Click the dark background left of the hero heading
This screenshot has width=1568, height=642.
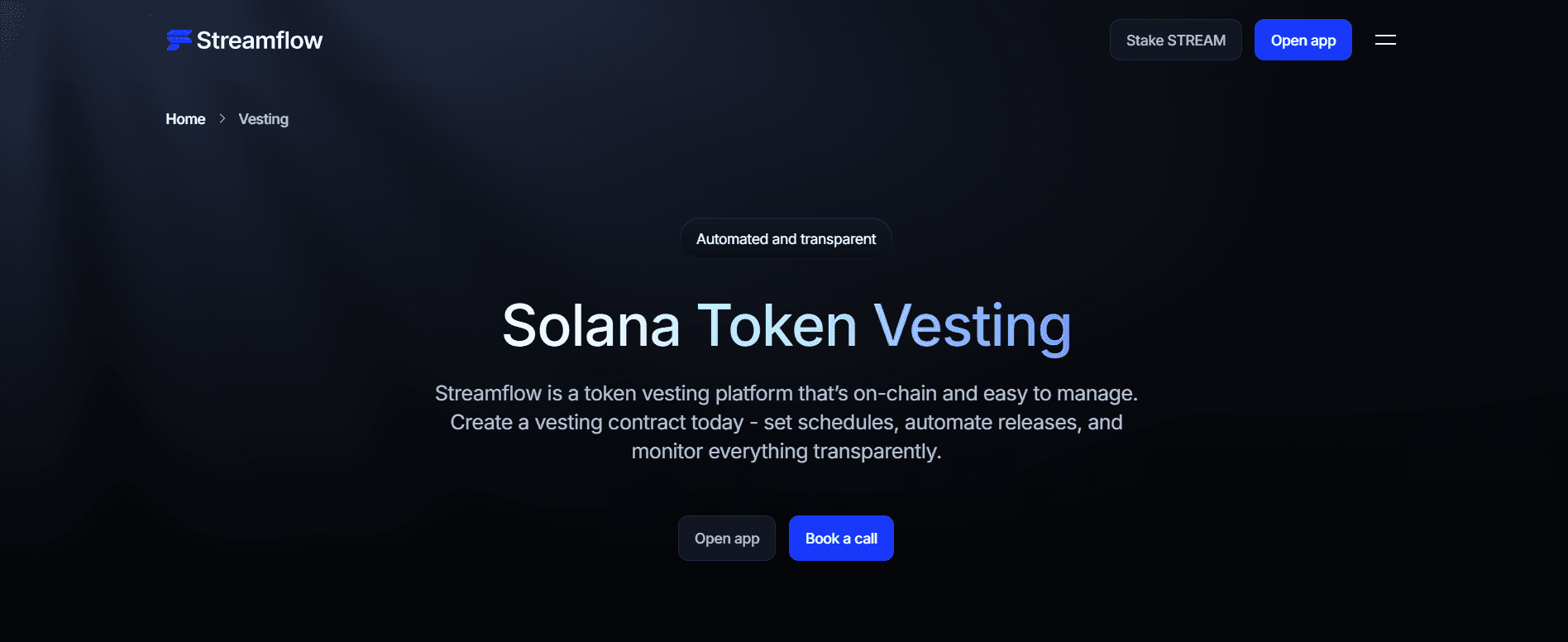point(289,325)
